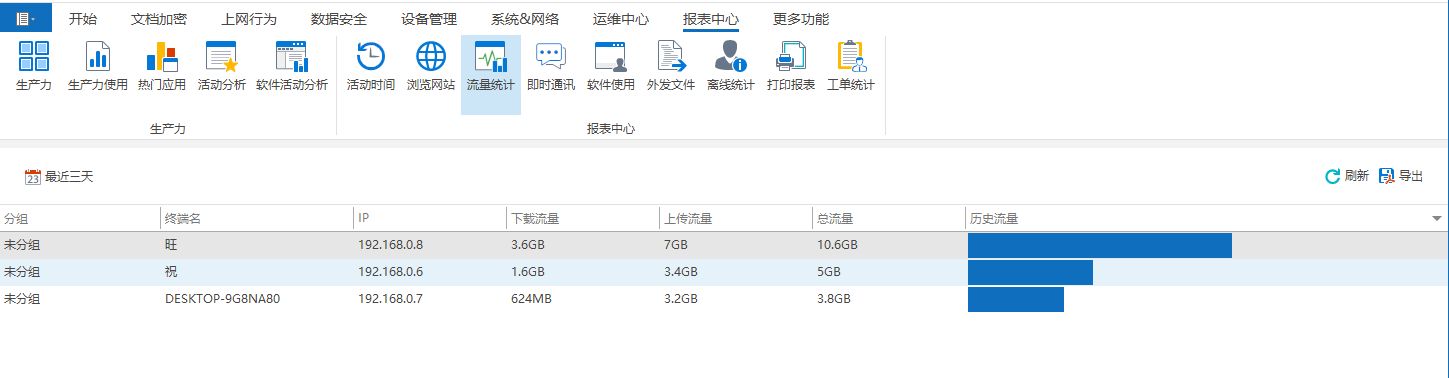Open the 工单统计 report
This screenshot has width=1449, height=378.
tap(851, 67)
